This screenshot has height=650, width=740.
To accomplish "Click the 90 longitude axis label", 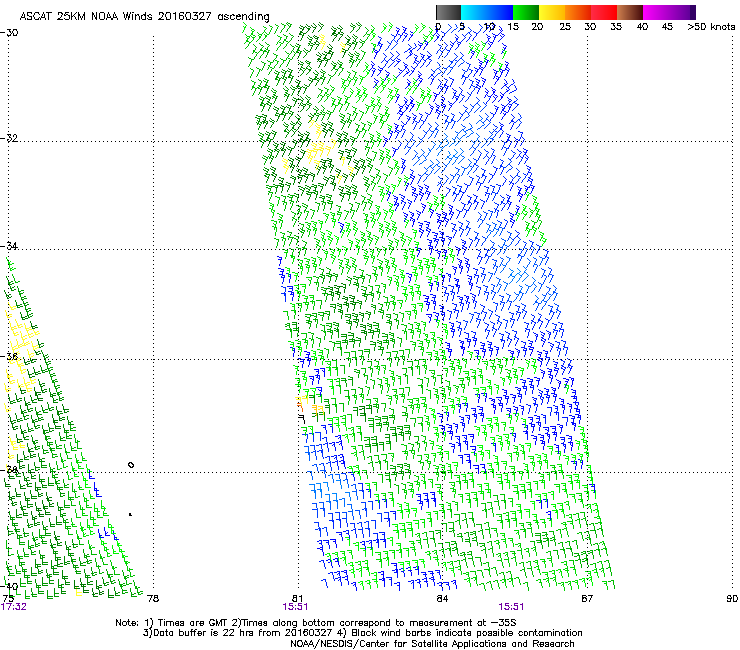I will (732, 599).
